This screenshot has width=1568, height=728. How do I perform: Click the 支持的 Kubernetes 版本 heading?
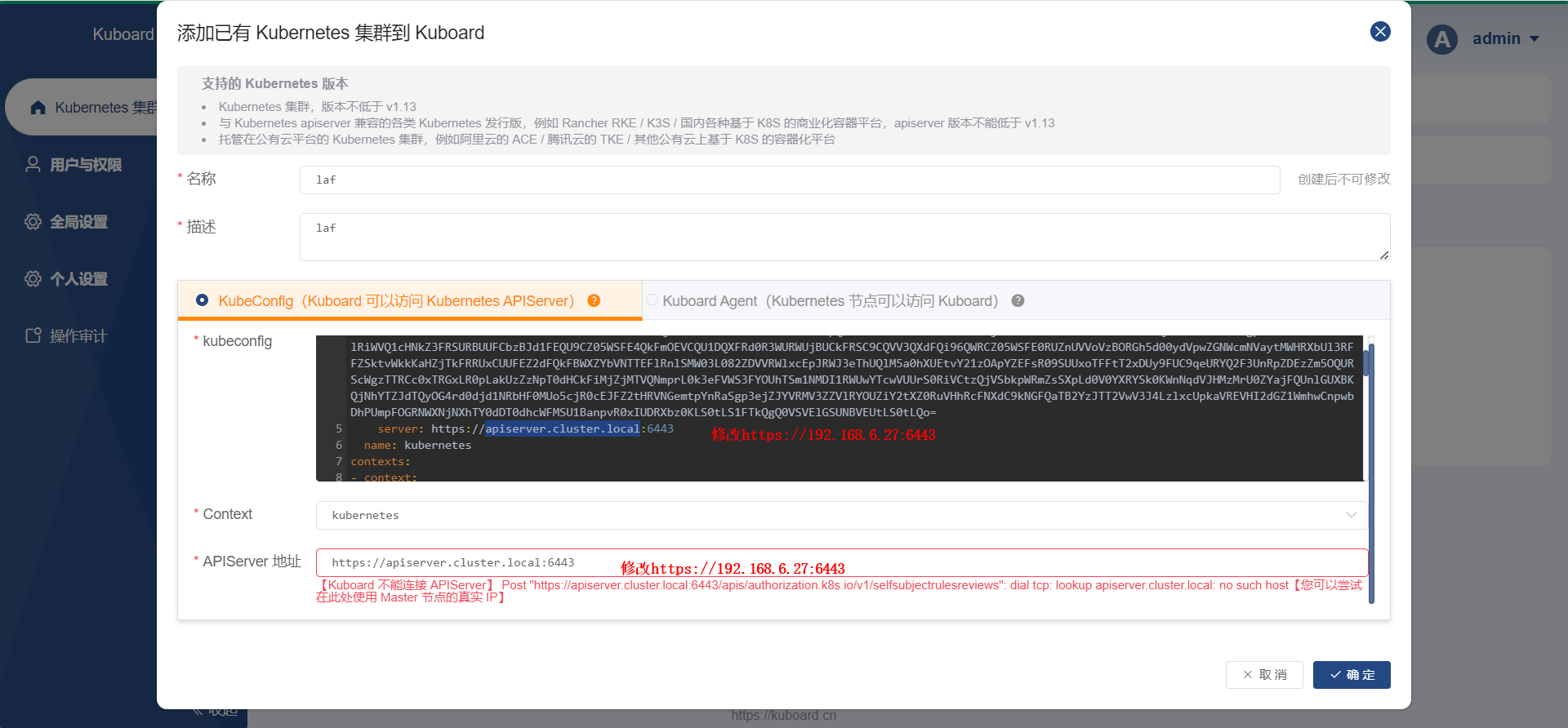coord(274,83)
